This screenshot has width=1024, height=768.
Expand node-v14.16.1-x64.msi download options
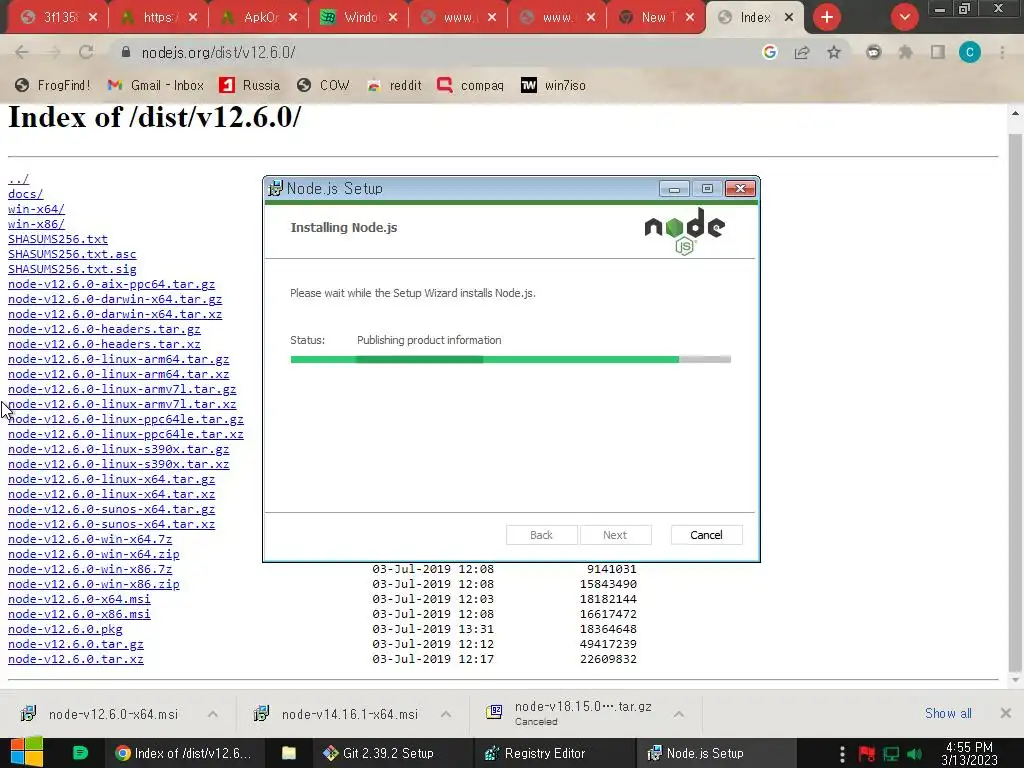click(446, 714)
